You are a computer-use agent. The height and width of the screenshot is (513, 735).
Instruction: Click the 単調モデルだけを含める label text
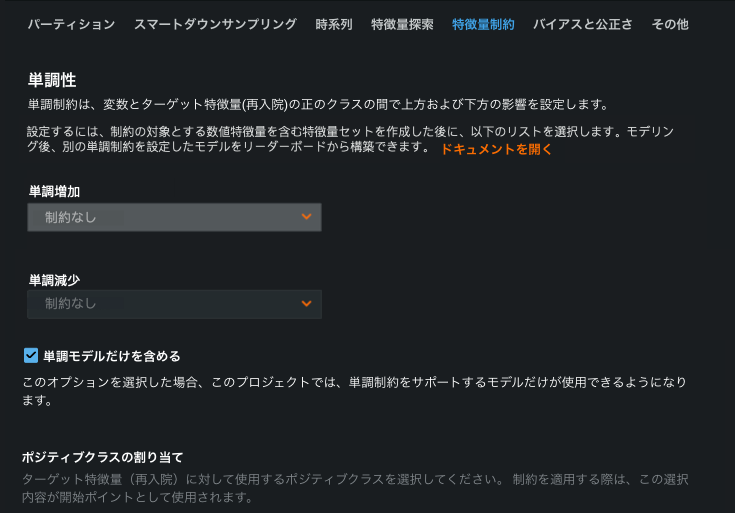(111, 356)
